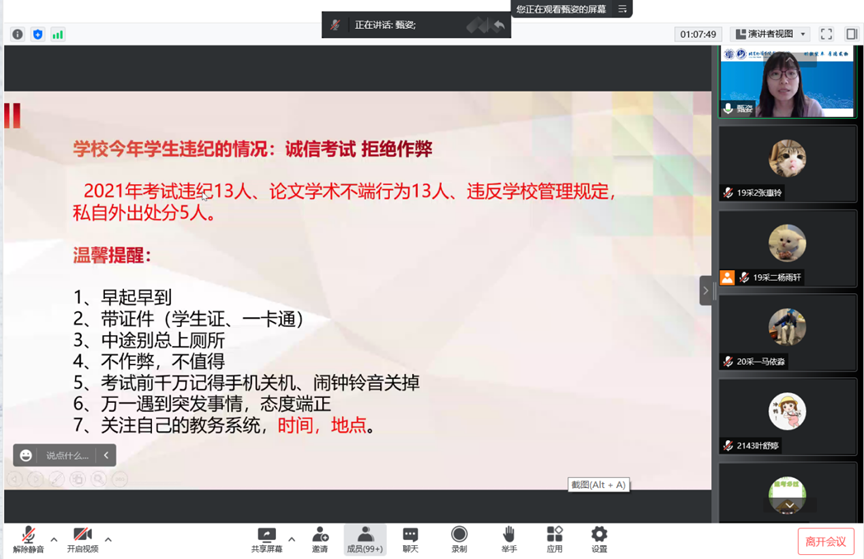The height and width of the screenshot is (559, 864).
Task: Click the 离开会议 leave meeting button
Action: tap(826, 541)
